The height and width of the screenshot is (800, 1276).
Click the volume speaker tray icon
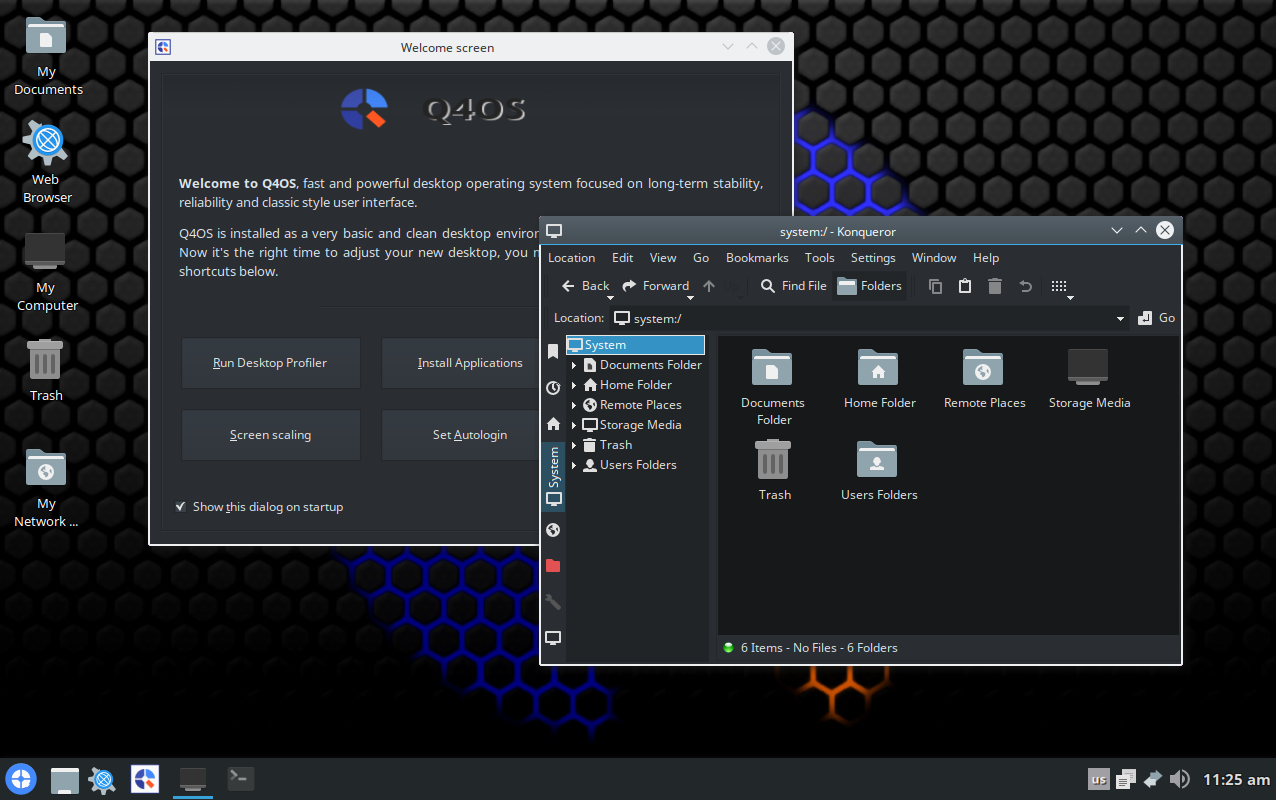(1179, 779)
